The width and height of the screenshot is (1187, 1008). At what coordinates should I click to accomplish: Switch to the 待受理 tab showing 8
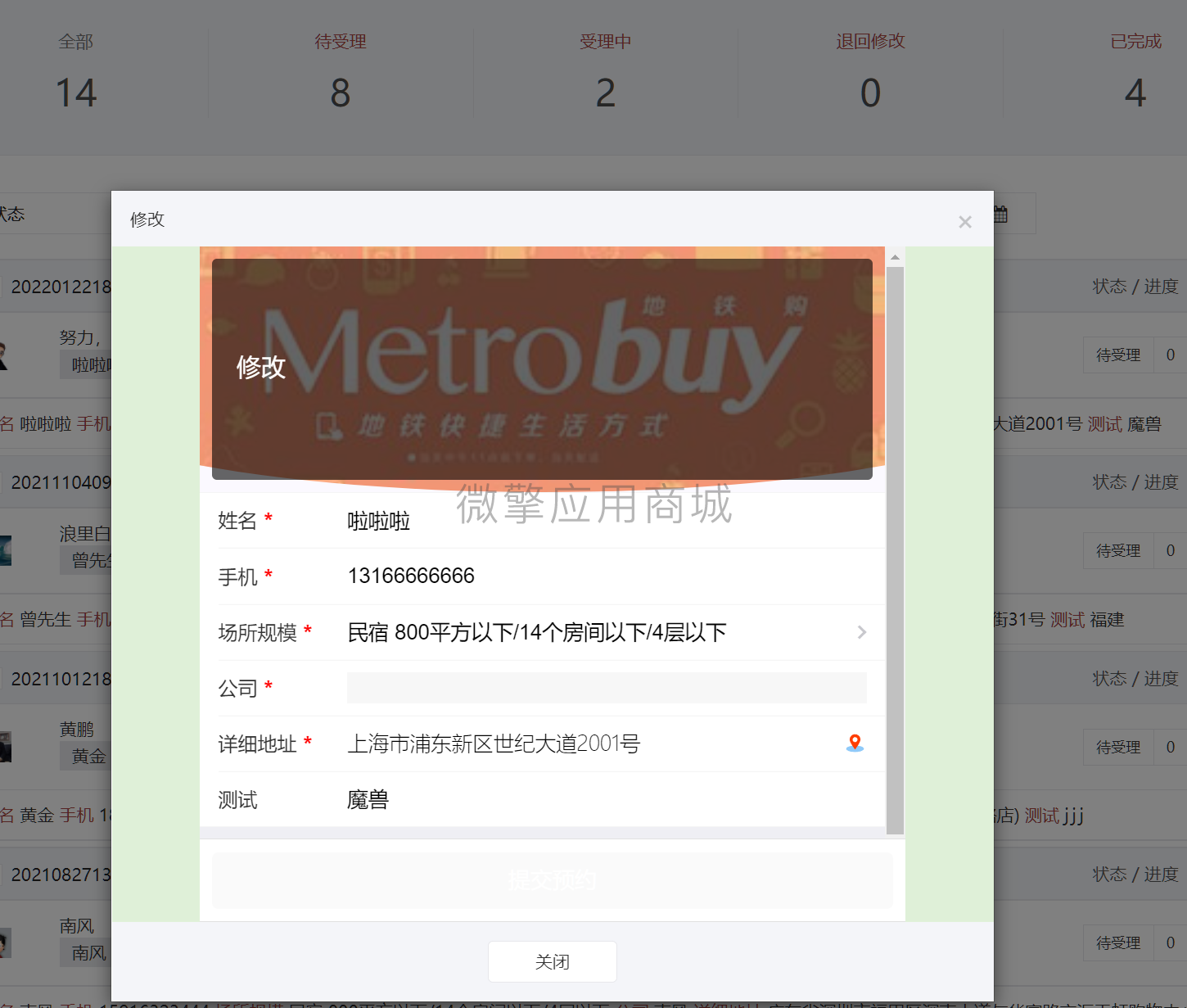point(341,74)
